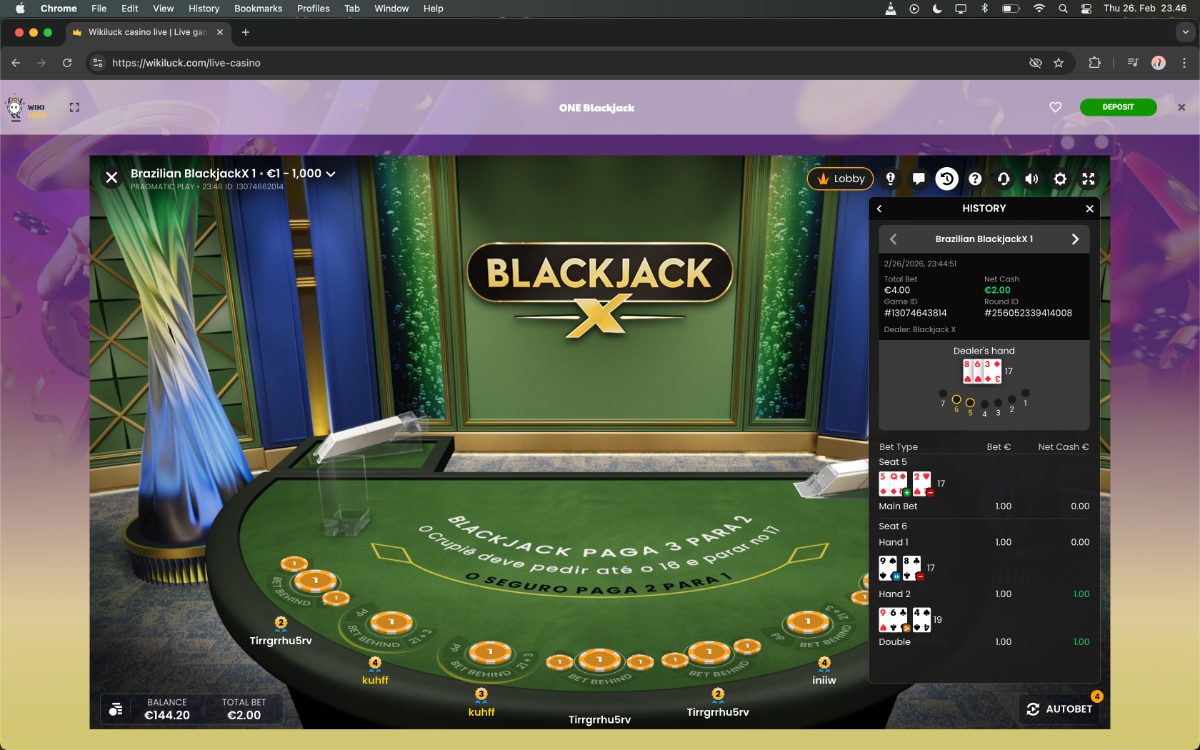Viewport: 1200px width, 750px height.
Task: Click the green DEPOSIT button
Action: 1117,108
